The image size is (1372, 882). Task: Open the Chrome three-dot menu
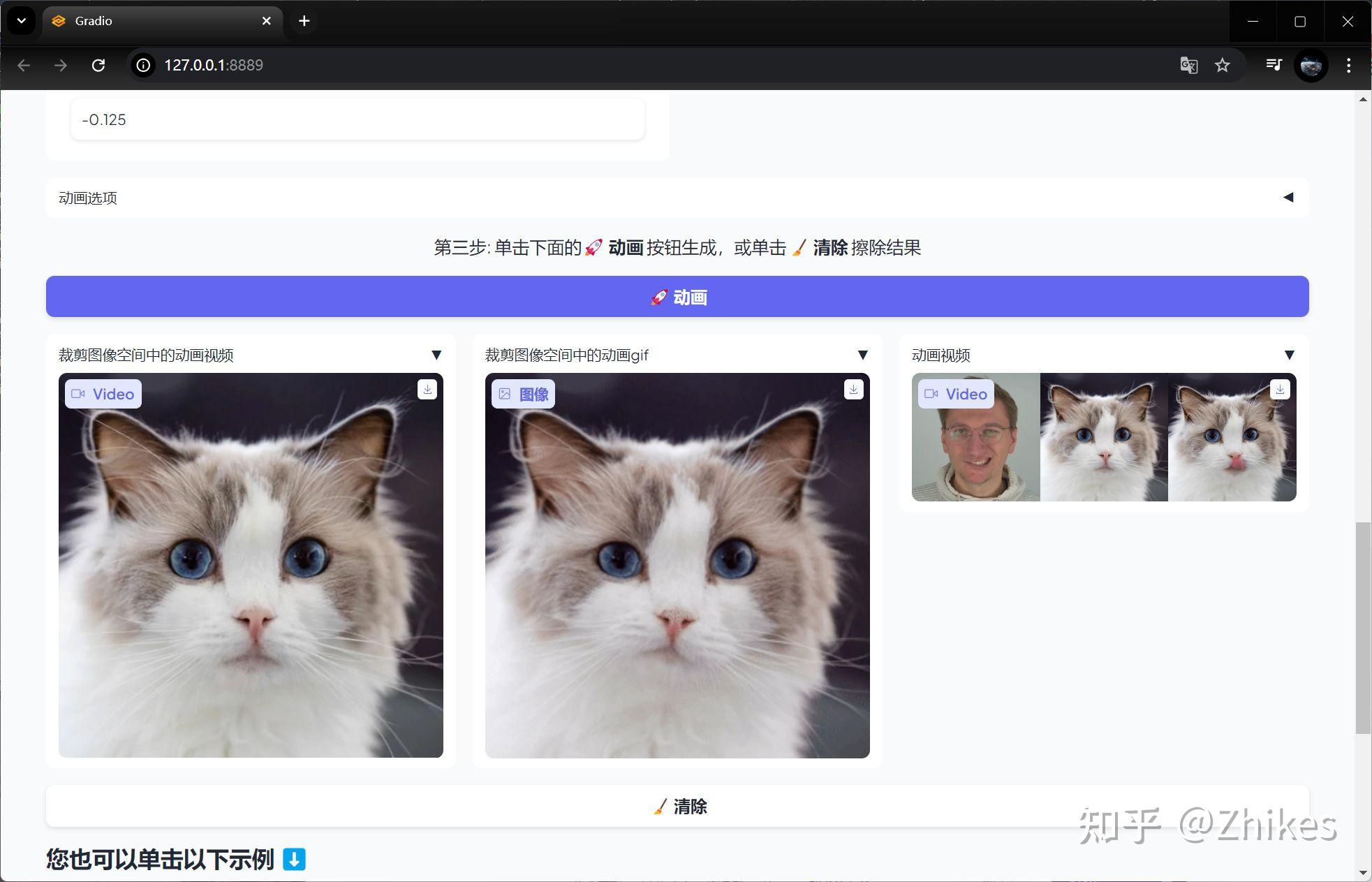1348,65
